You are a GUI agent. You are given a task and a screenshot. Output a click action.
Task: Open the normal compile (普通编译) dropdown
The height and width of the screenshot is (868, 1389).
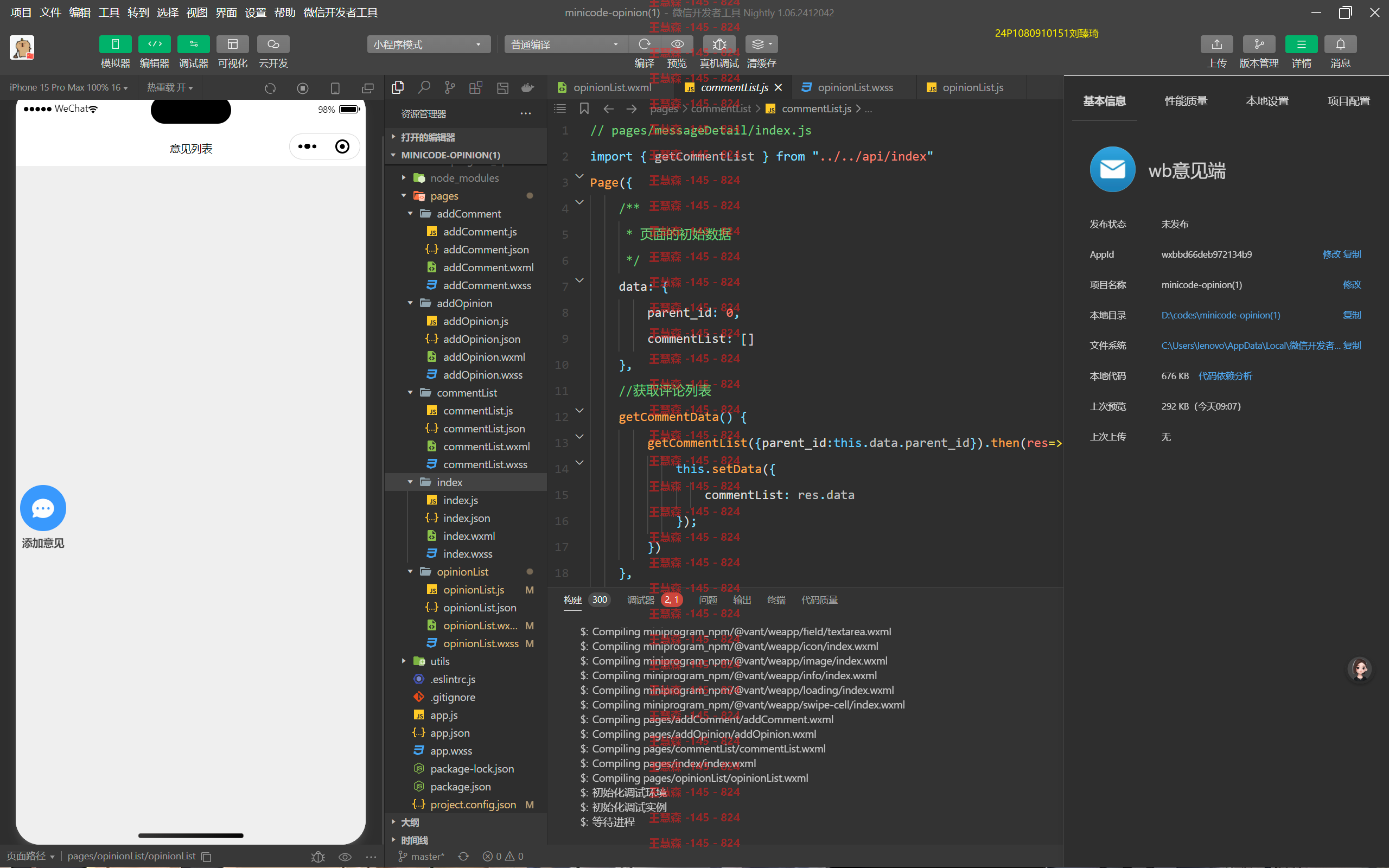[566, 44]
